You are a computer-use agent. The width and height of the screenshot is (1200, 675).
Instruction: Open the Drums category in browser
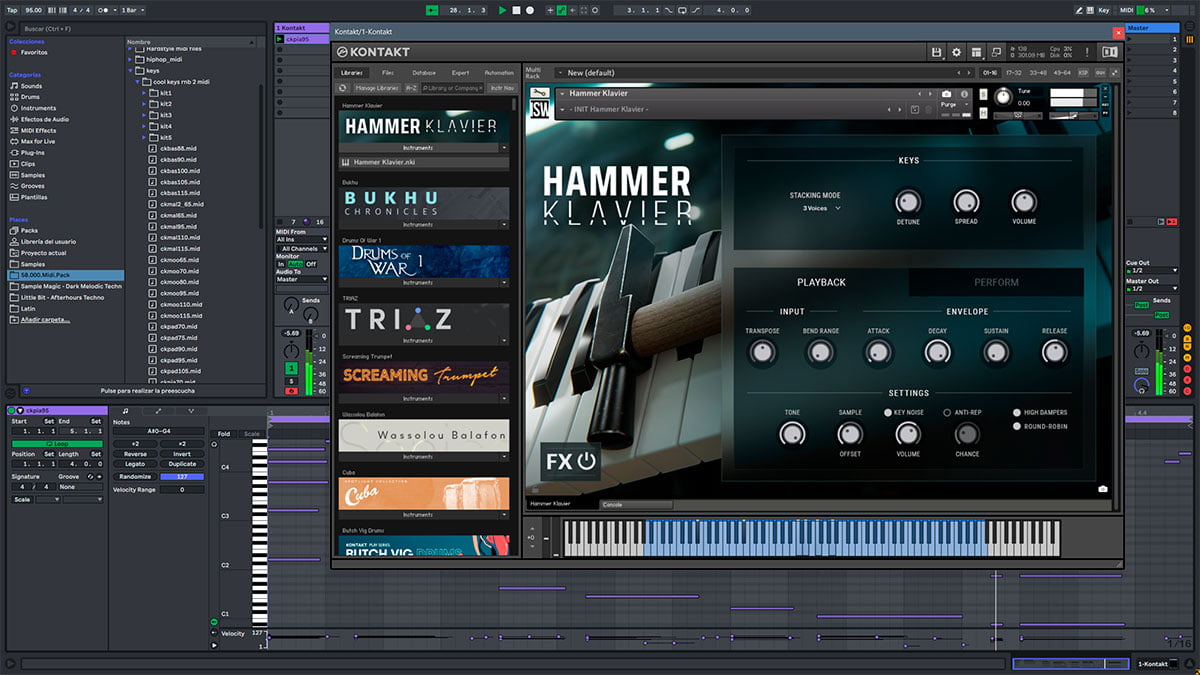[32, 97]
